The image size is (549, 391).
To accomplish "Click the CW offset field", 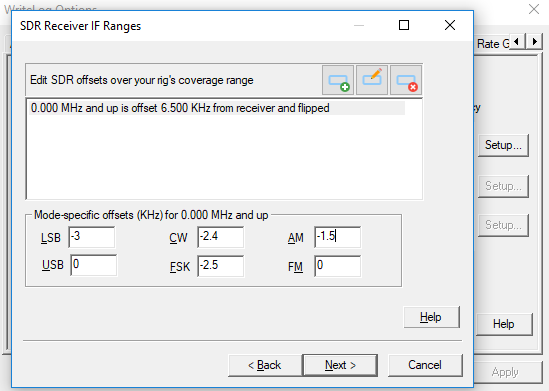I will pos(221,237).
